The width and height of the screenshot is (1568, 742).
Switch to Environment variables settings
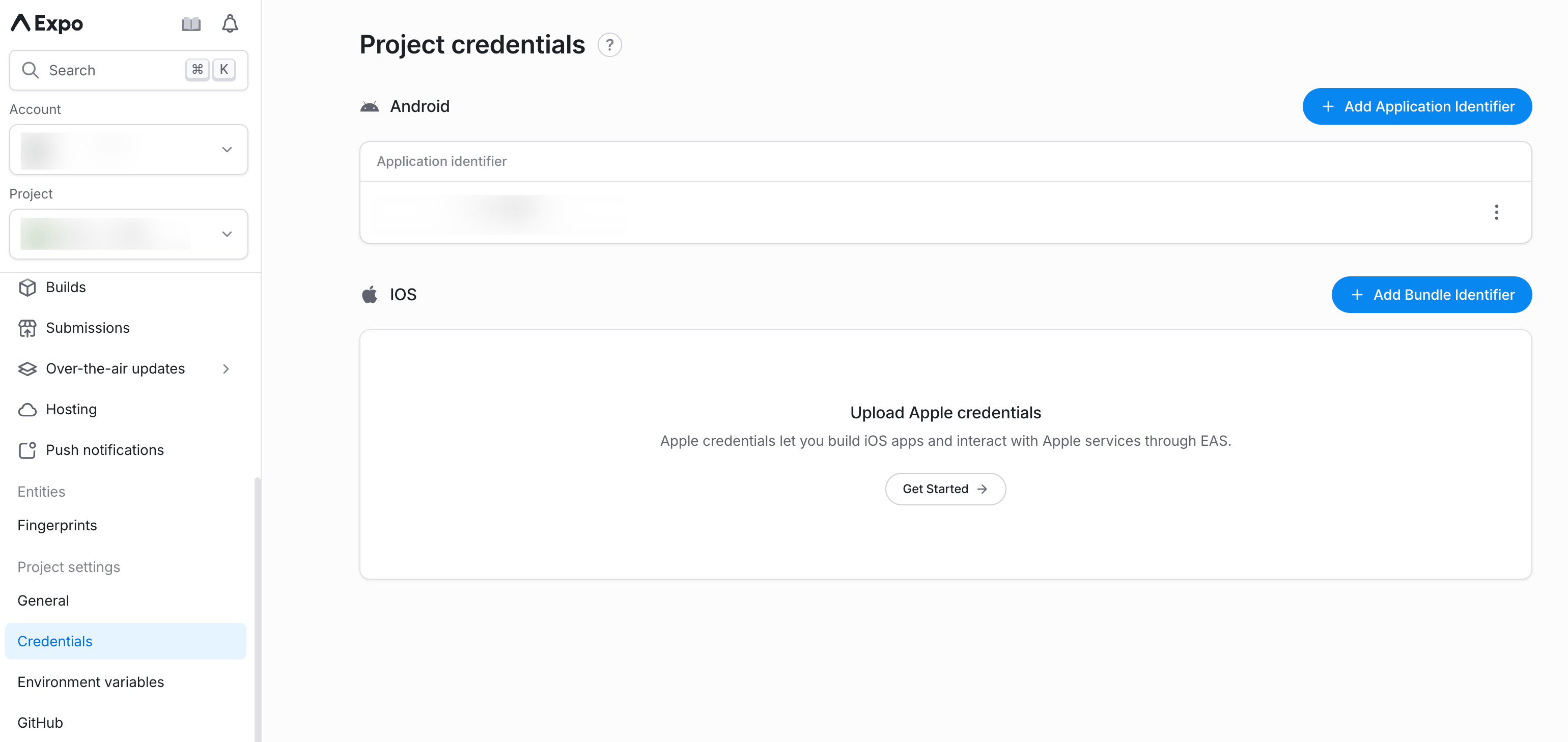point(90,682)
